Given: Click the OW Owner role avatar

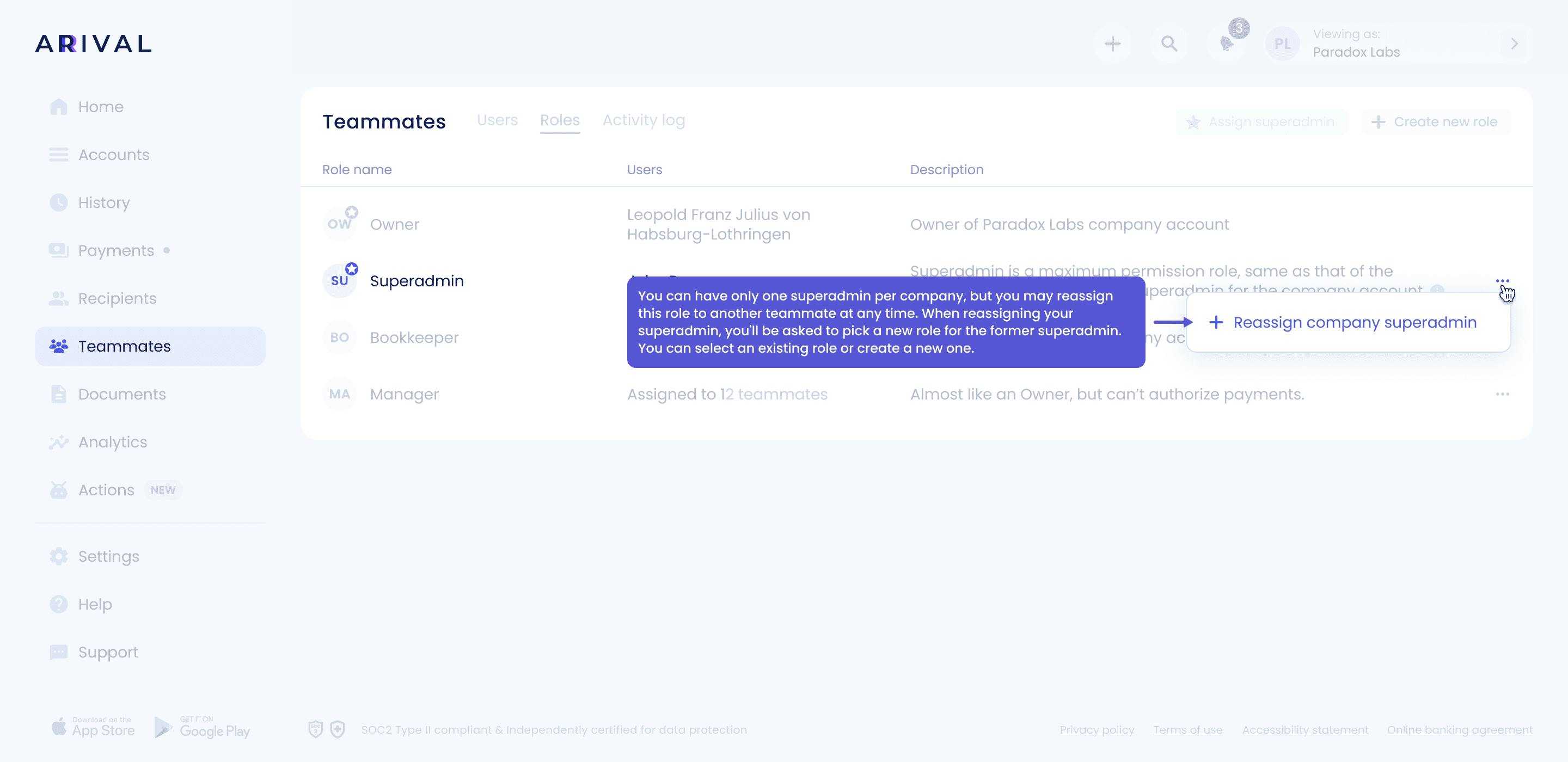Looking at the screenshot, I should pos(340,224).
